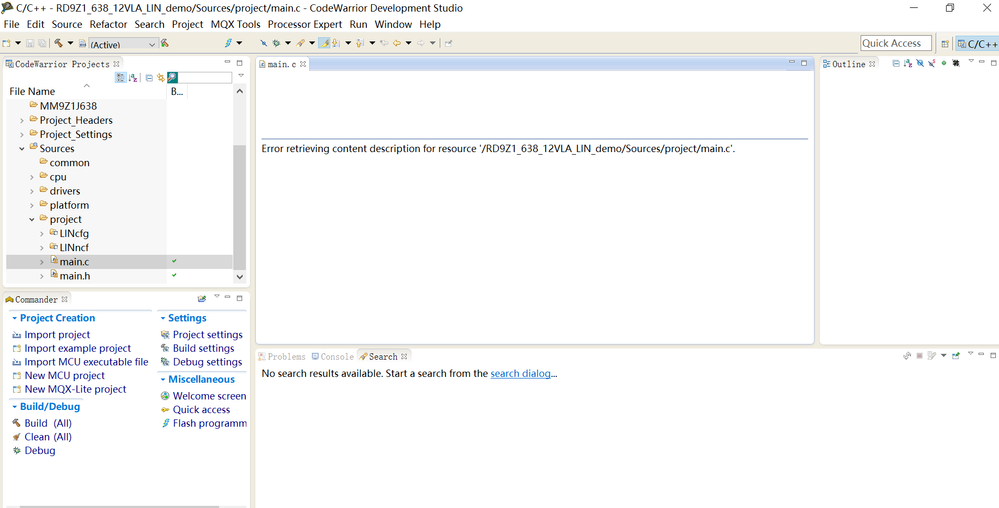The image size is (999, 508).
Task: Click the Debug bug toolbar icon
Action: [276, 43]
